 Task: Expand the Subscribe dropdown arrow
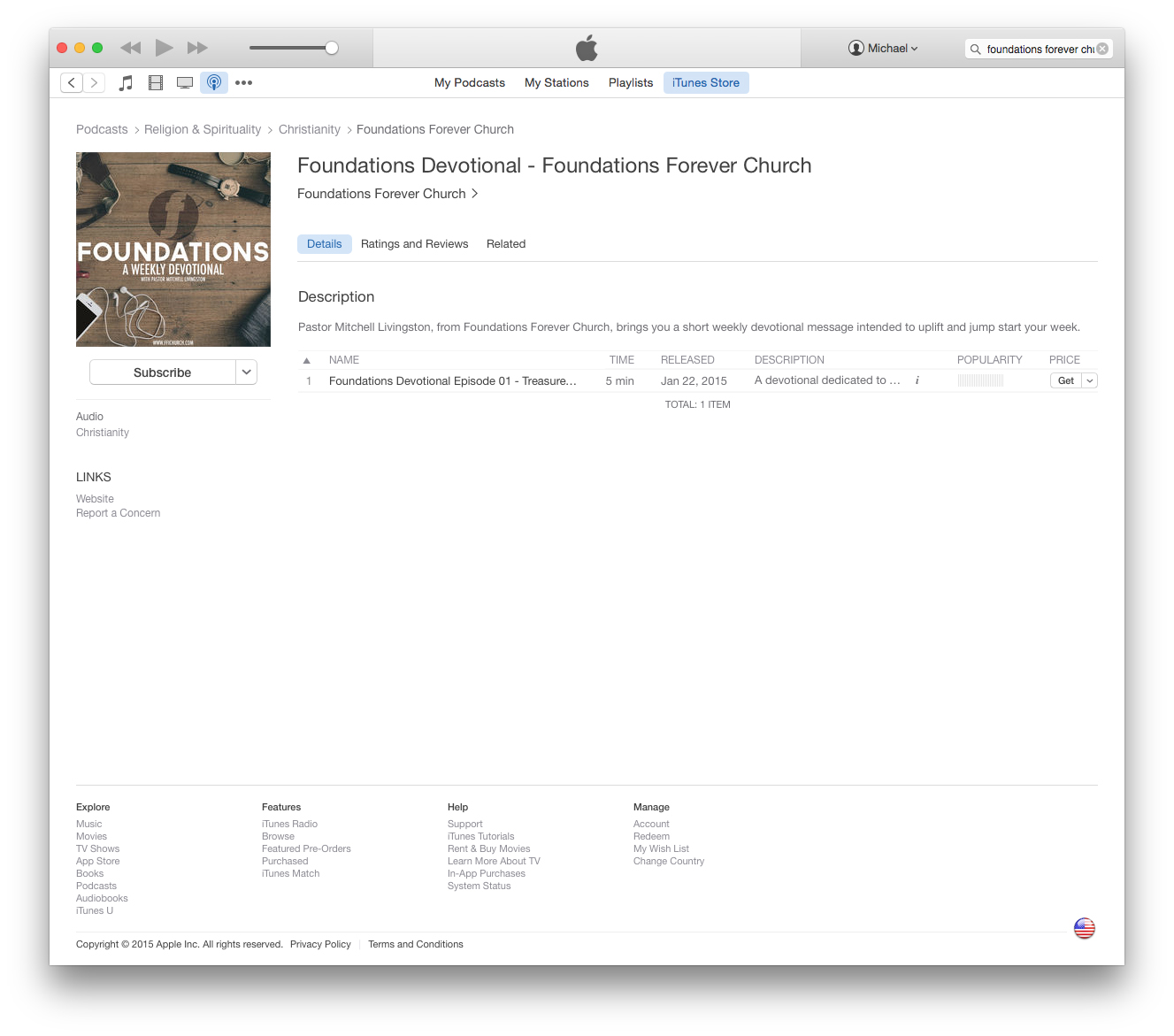click(247, 372)
